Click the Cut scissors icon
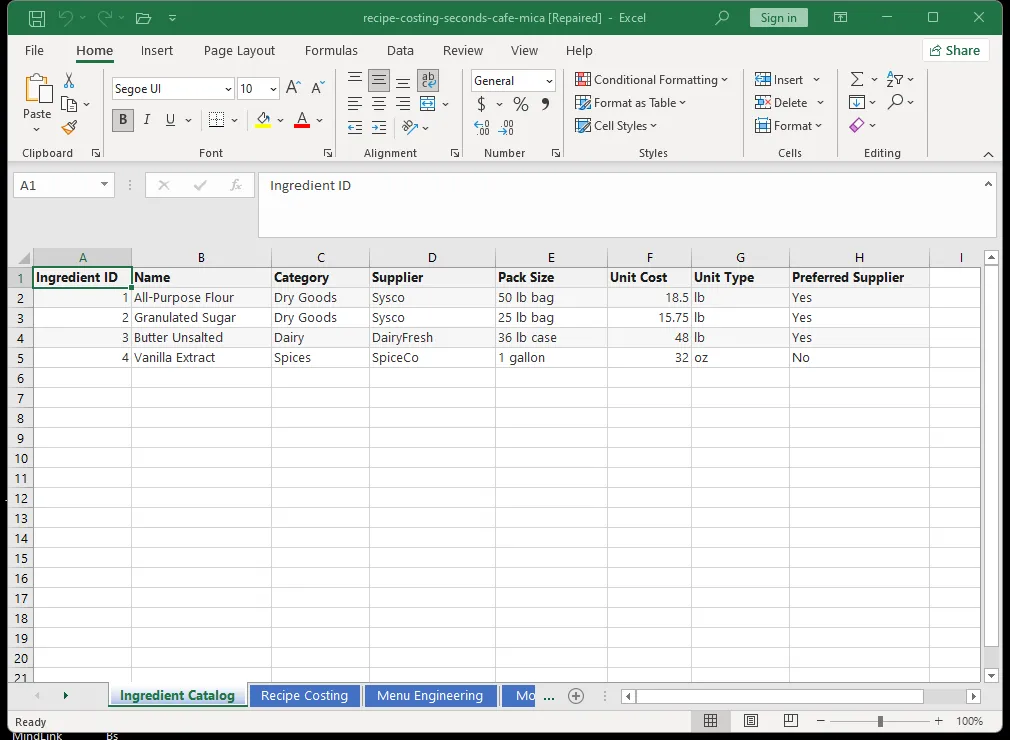The width and height of the screenshot is (1010, 740). [x=69, y=81]
